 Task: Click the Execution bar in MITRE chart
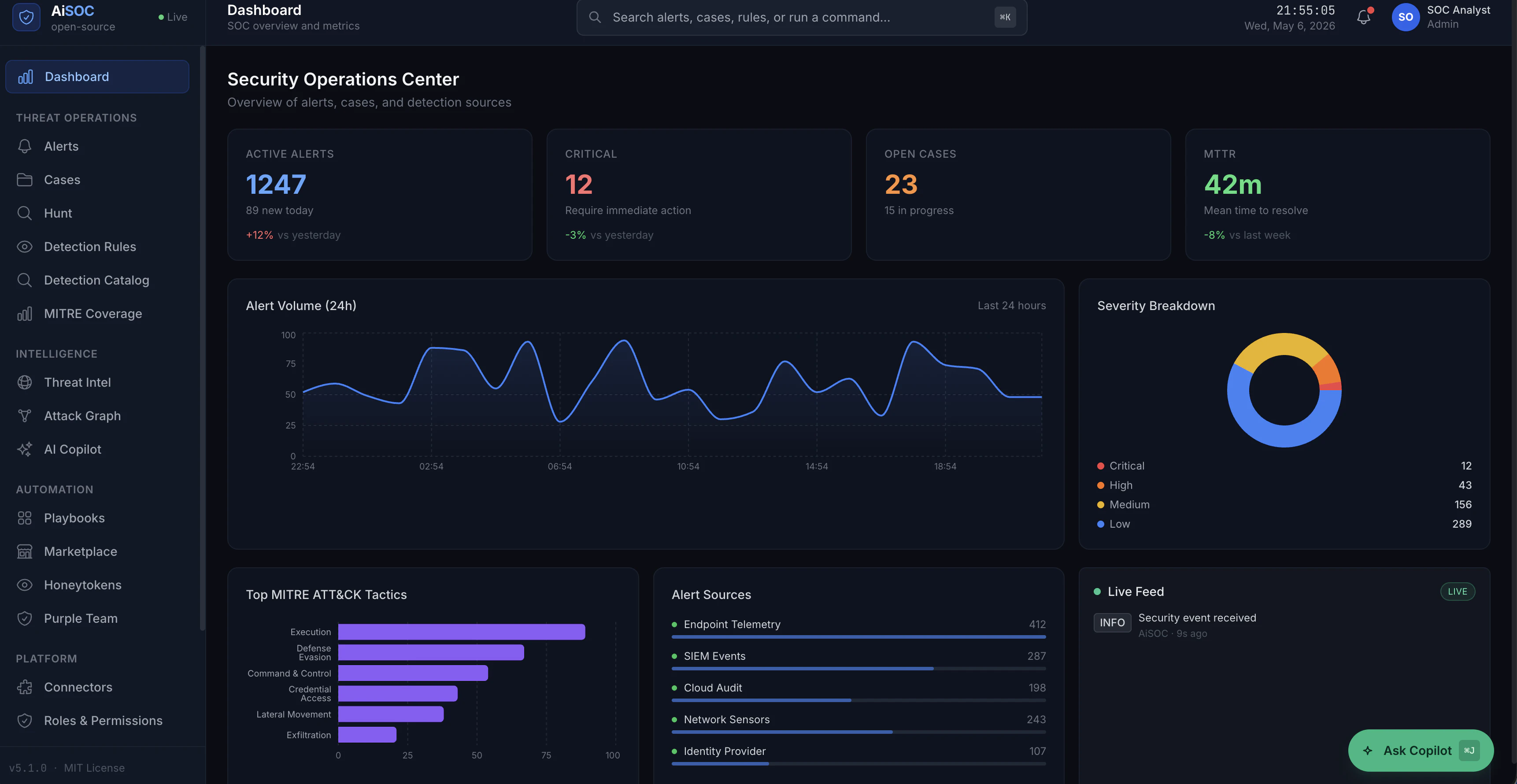tap(462, 632)
